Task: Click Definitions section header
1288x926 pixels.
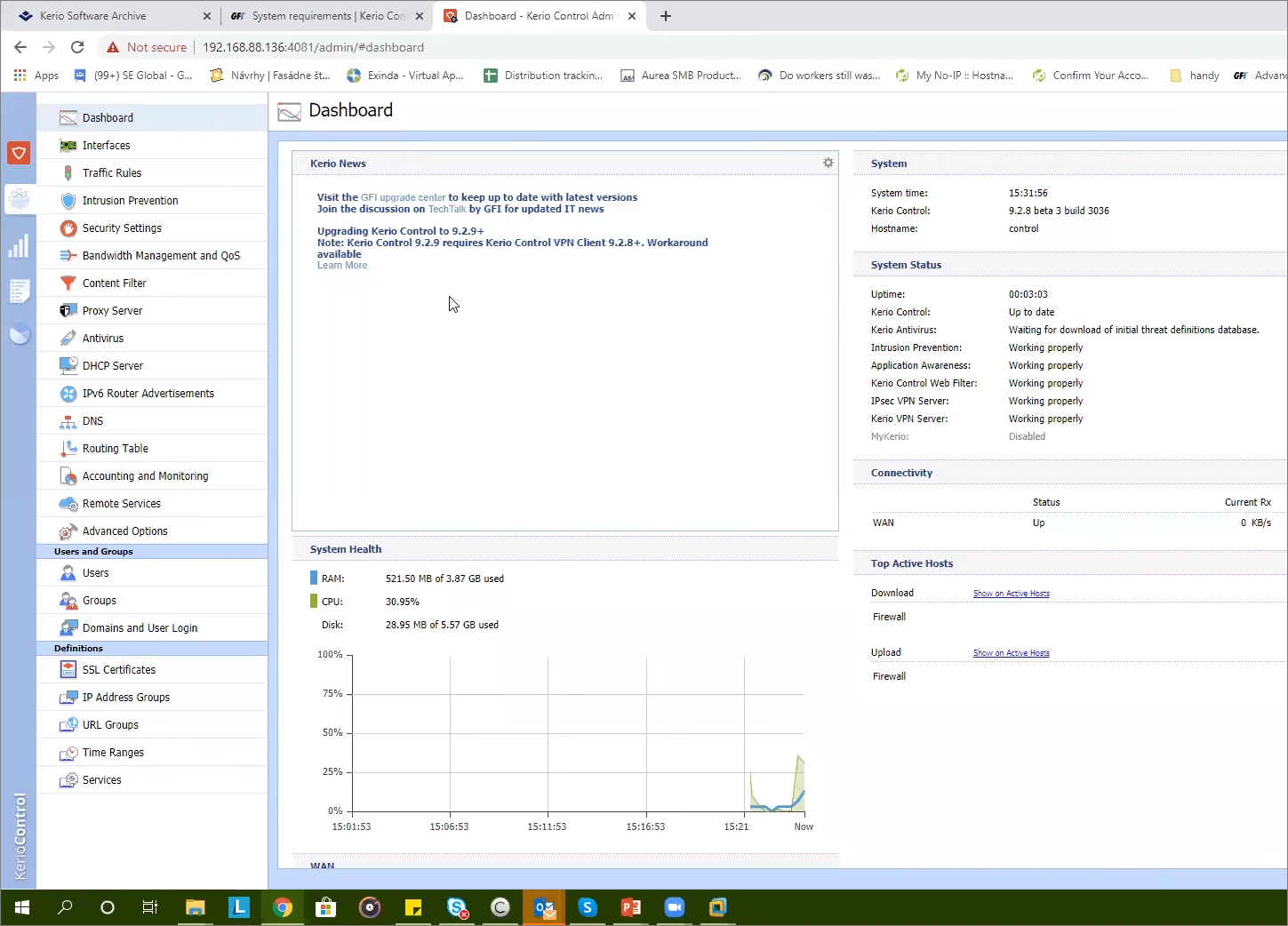Action: pyautogui.click(x=152, y=648)
